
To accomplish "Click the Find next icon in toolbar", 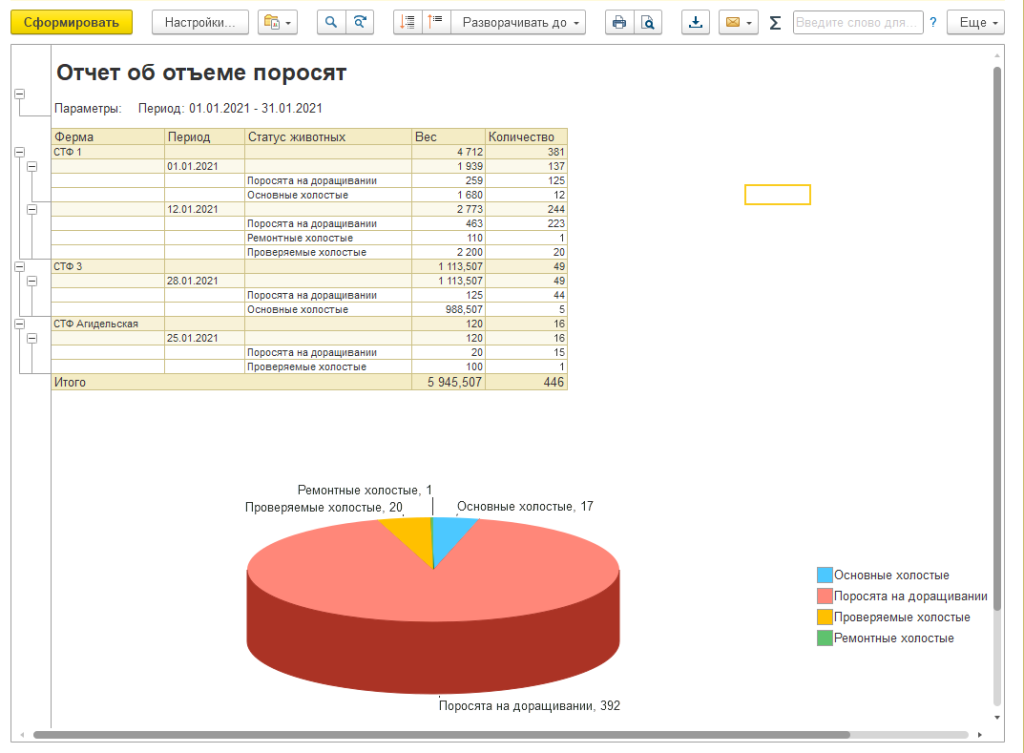I will tap(360, 23).
